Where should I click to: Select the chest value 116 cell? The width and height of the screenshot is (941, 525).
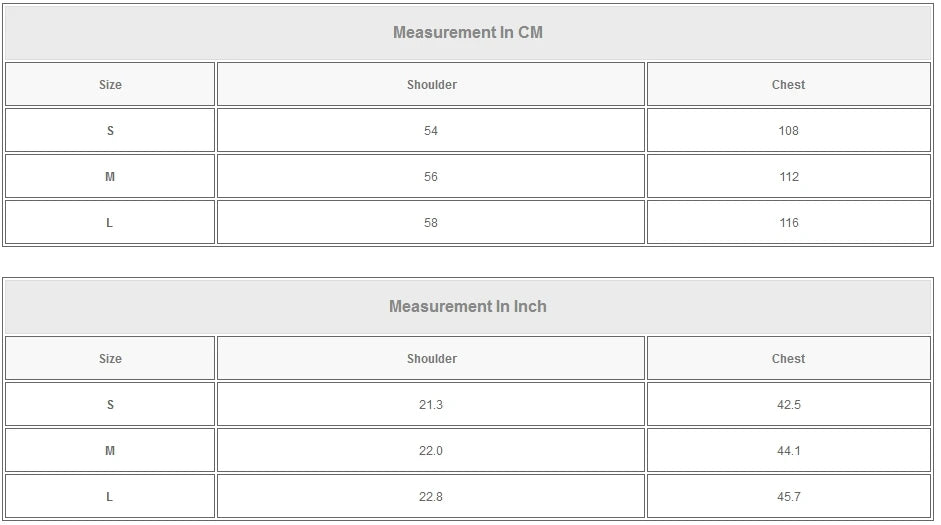(x=788, y=223)
